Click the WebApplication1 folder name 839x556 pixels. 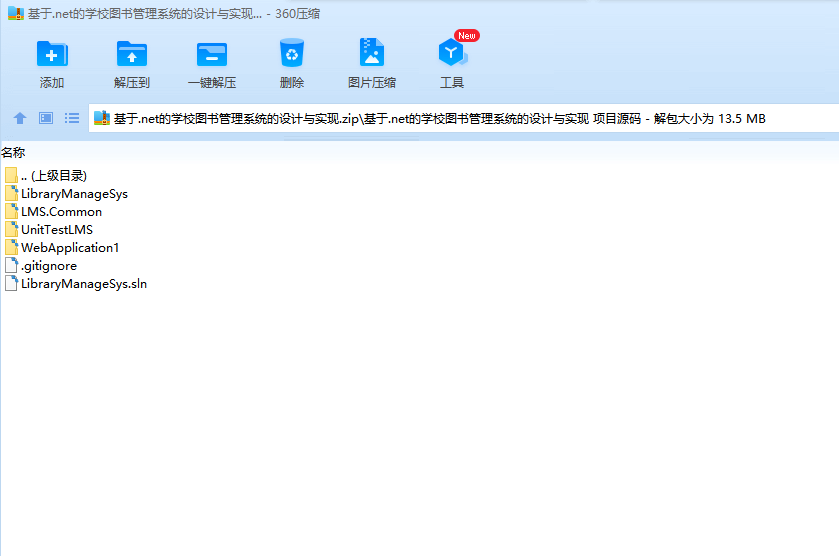point(70,248)
